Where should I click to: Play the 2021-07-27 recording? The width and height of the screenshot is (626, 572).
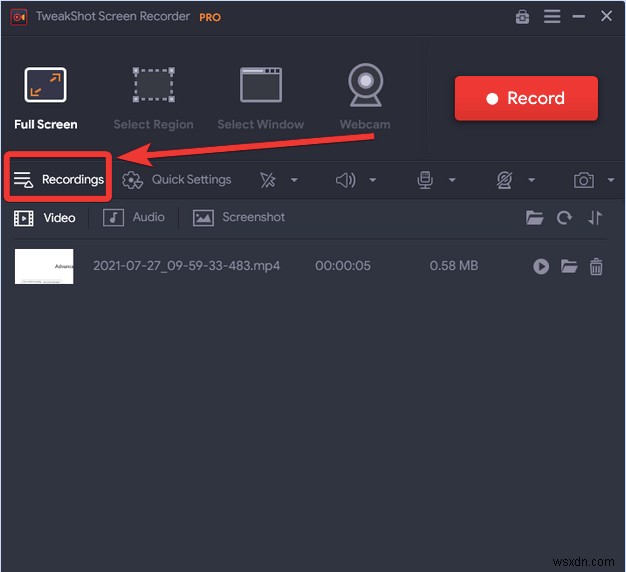pyautogui.click(x=541, y=267)
